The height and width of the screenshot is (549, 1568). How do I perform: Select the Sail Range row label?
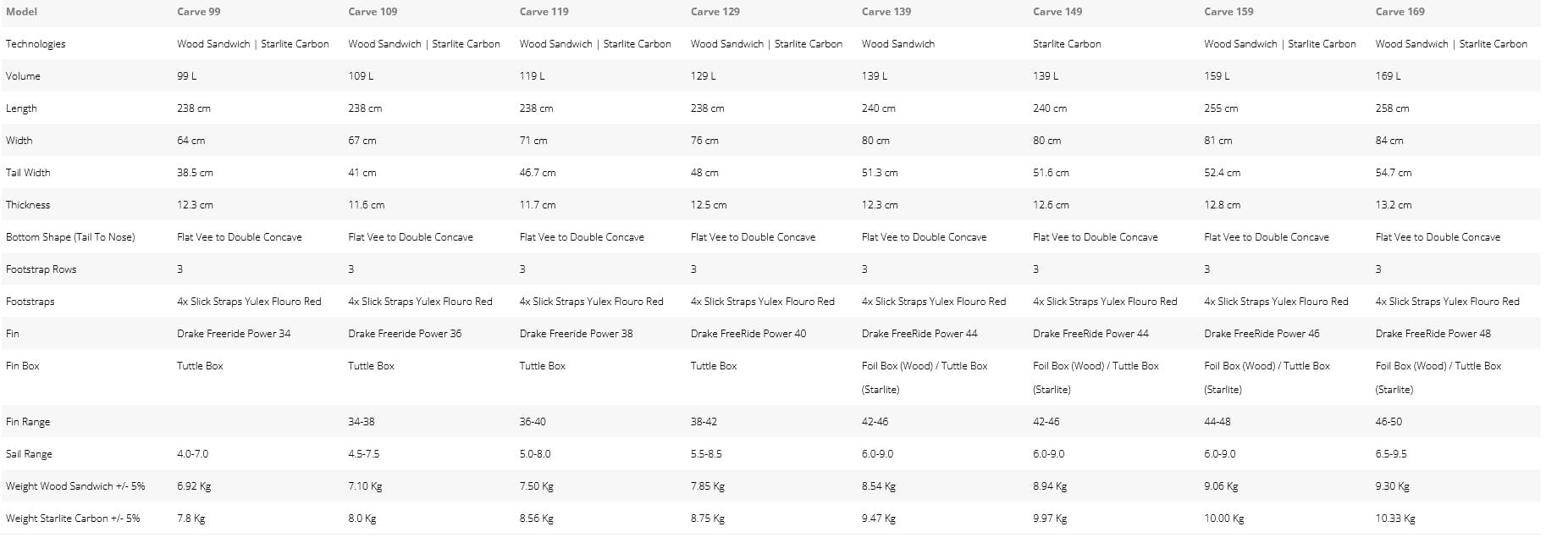[29, 454]
